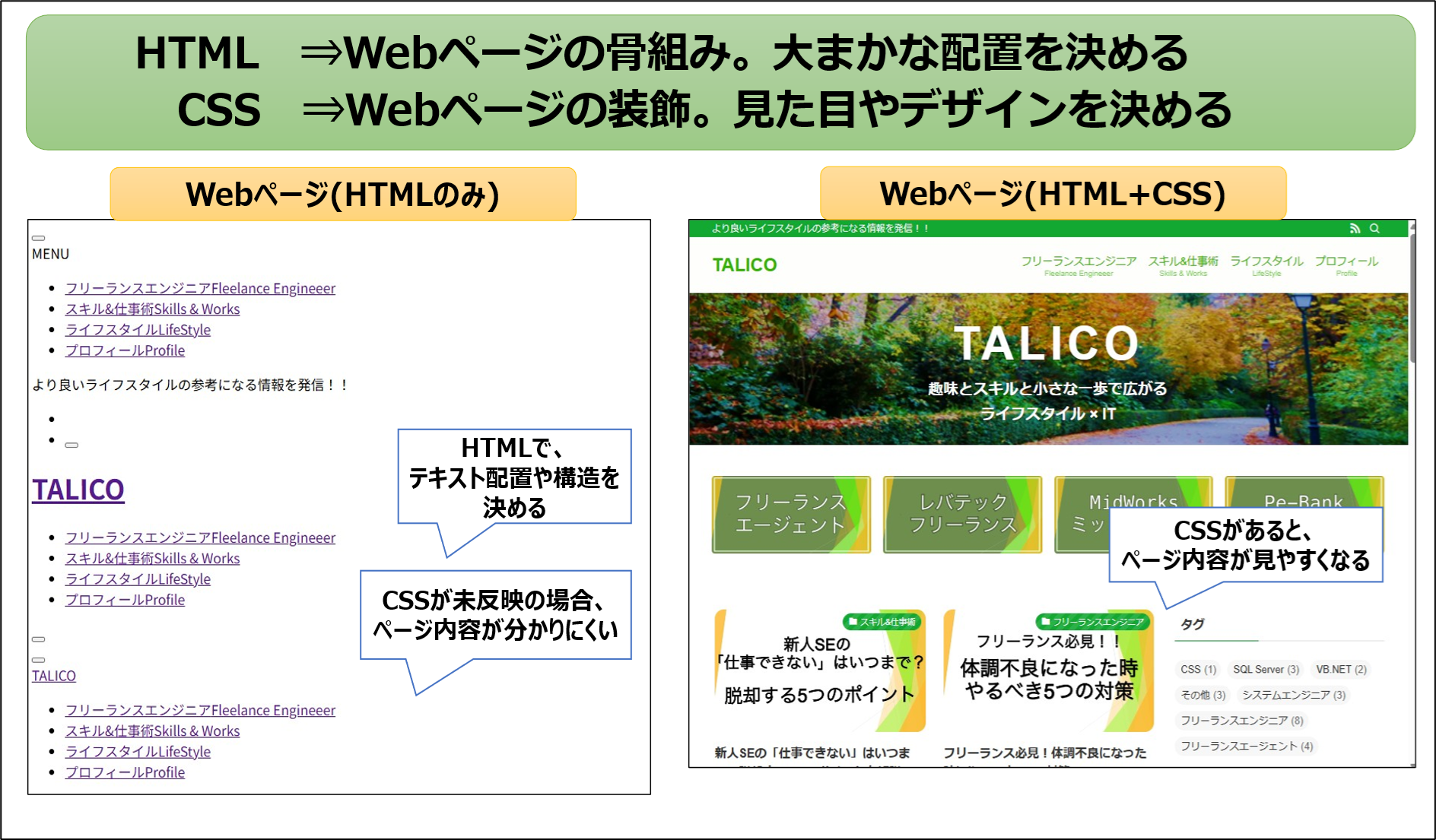
Task: Click the レバテックフリーランス banner button
Action: tap(962, 515)
